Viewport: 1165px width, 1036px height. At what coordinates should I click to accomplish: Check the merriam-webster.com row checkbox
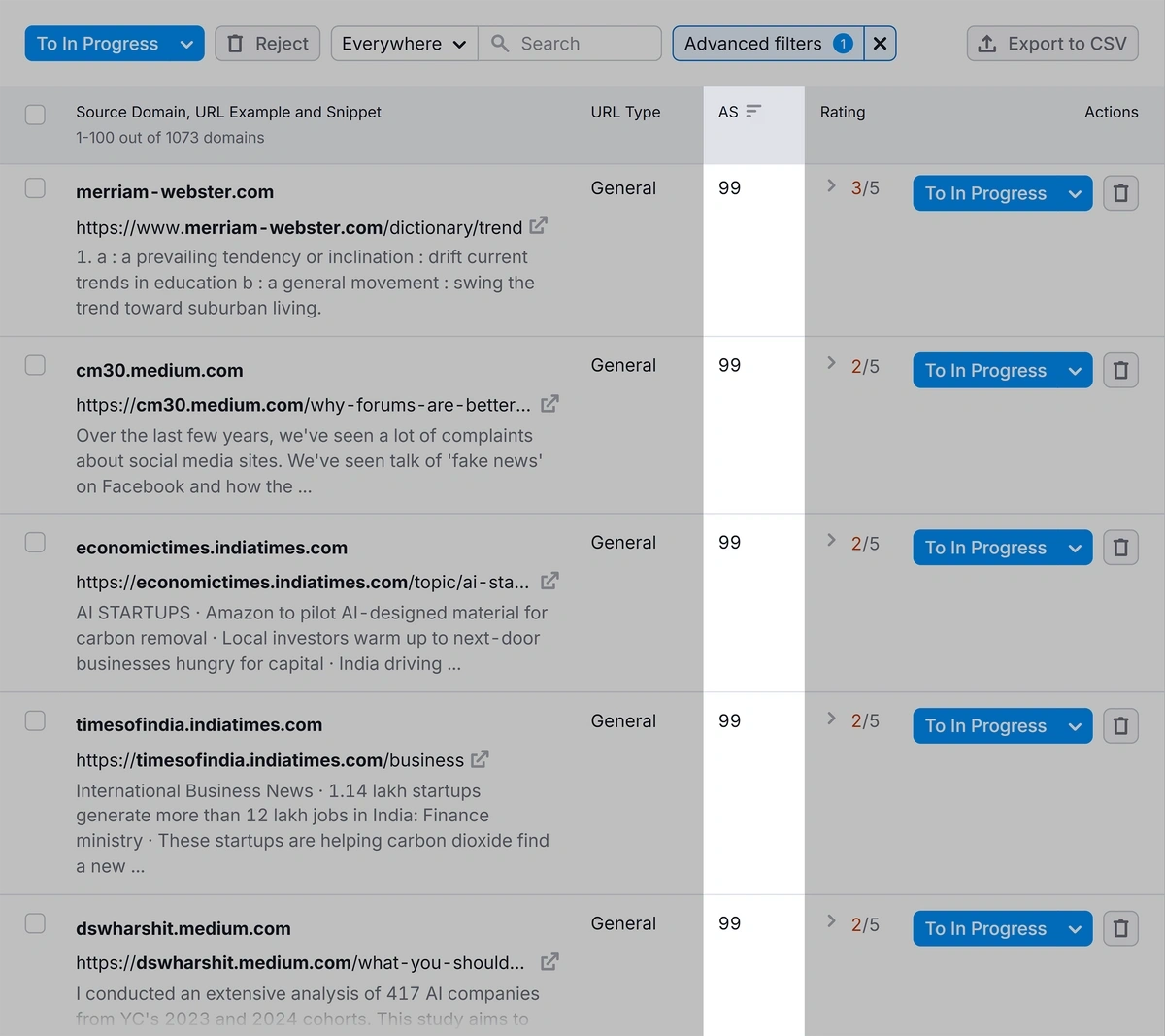pyautogui.click(x=35, y=188)
